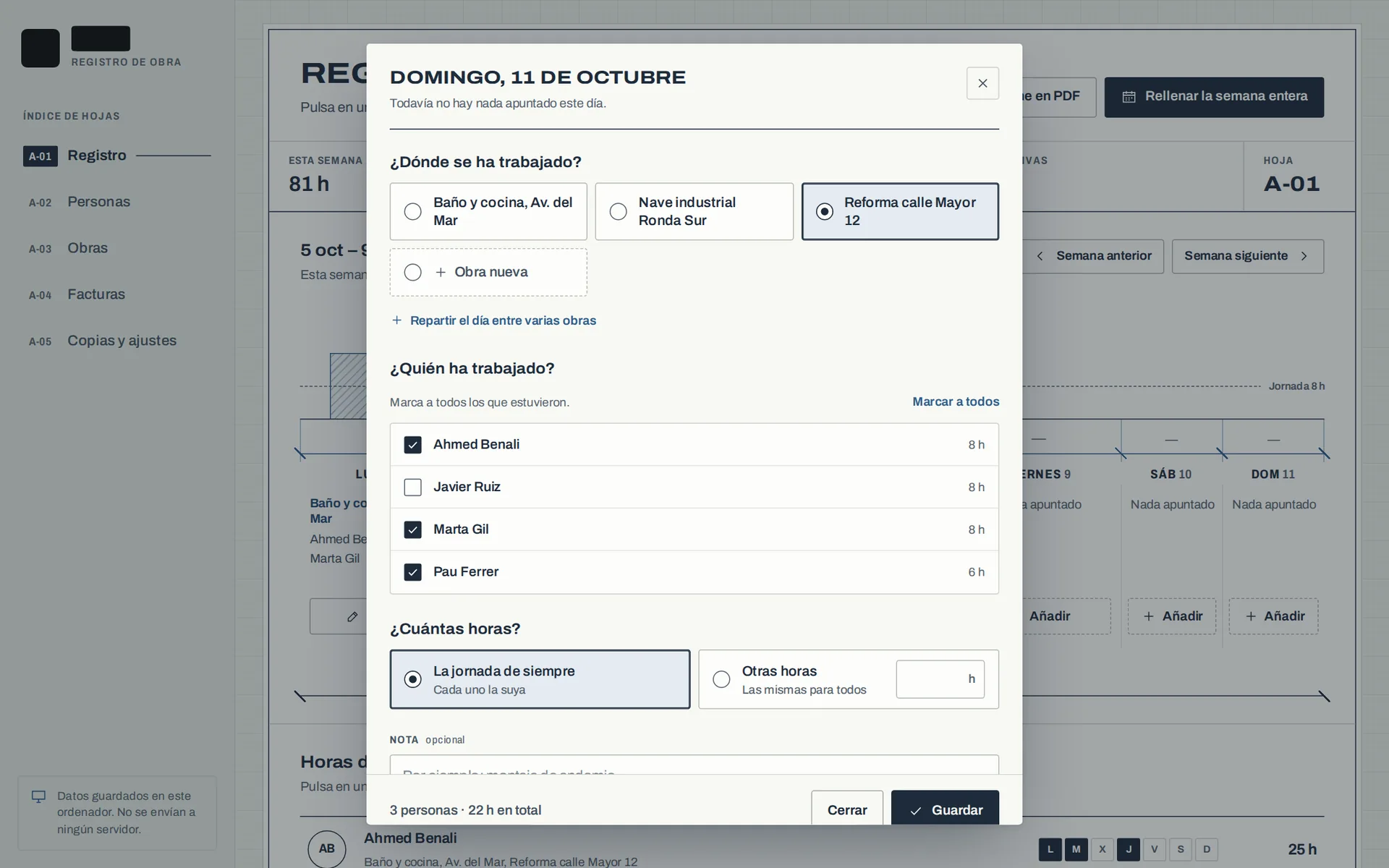
Task: Close the dialog with the X icon
Action: click(x=982, y=83)
